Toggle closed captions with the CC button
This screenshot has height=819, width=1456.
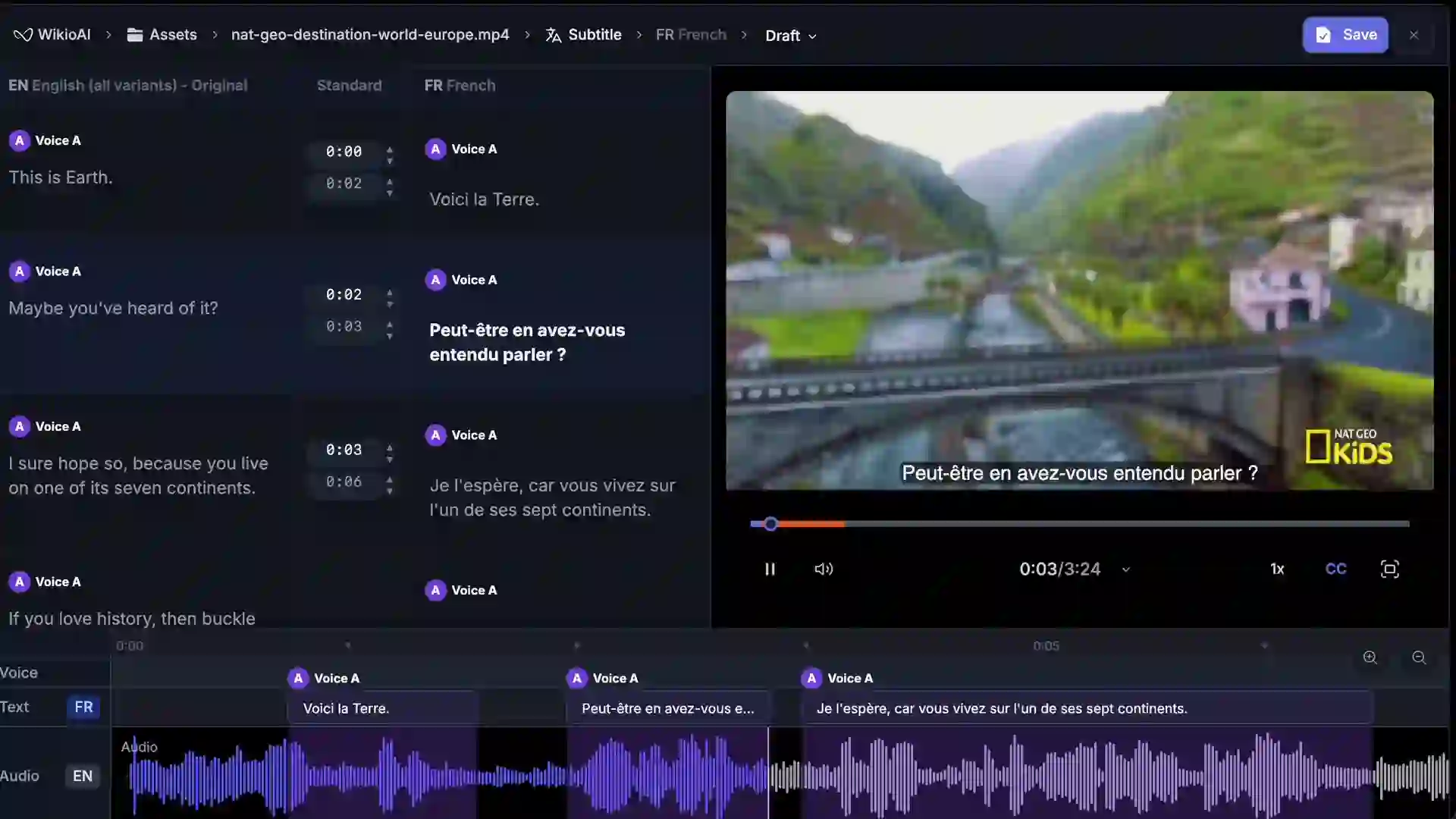(1335, 569)
